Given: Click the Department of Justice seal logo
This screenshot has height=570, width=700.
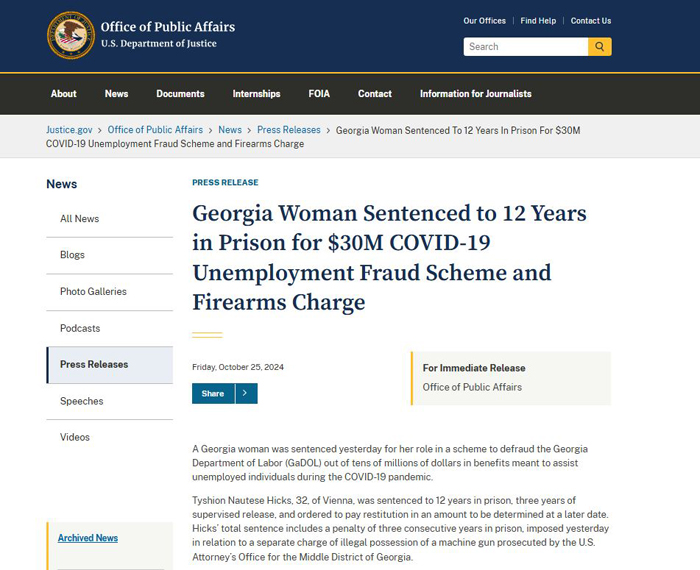Looking at the screenshot, I should point(71,35).
